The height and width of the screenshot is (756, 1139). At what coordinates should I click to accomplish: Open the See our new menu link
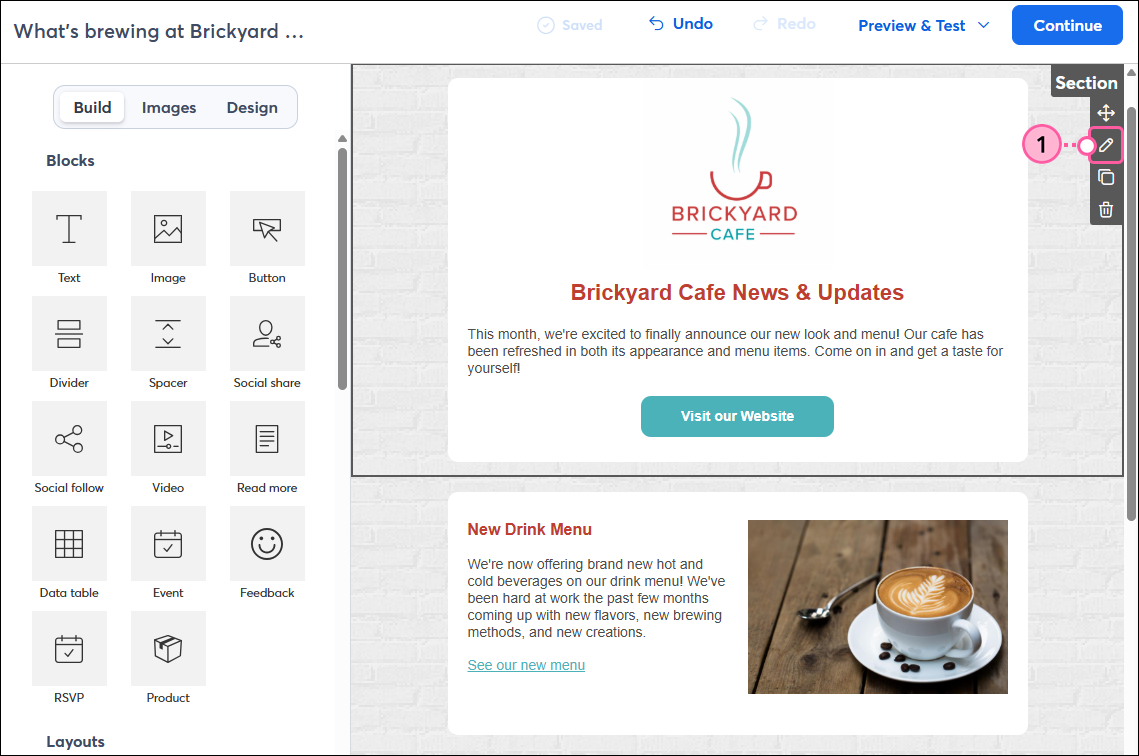[x=526, y=665]
